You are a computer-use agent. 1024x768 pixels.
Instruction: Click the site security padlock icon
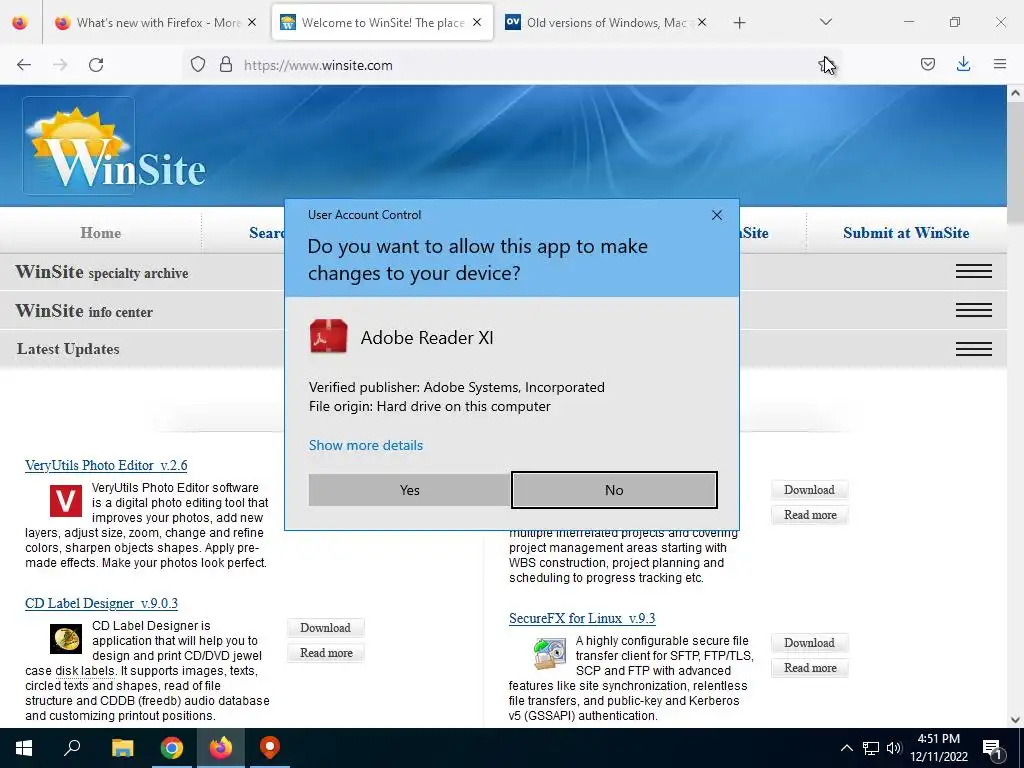click(x=226, y=65)
